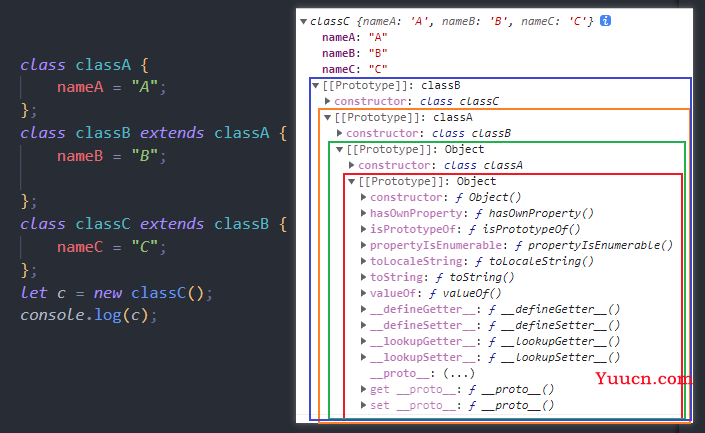
Task: Expand constructor: f Object() entry
Action: (x=364, y=197)
